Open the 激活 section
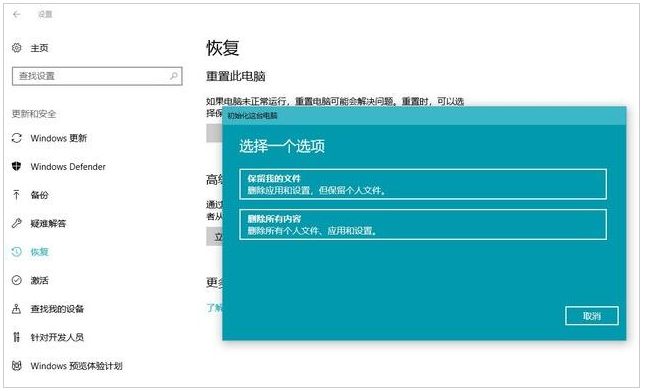645x391 pixels. [x=39, y=280]
